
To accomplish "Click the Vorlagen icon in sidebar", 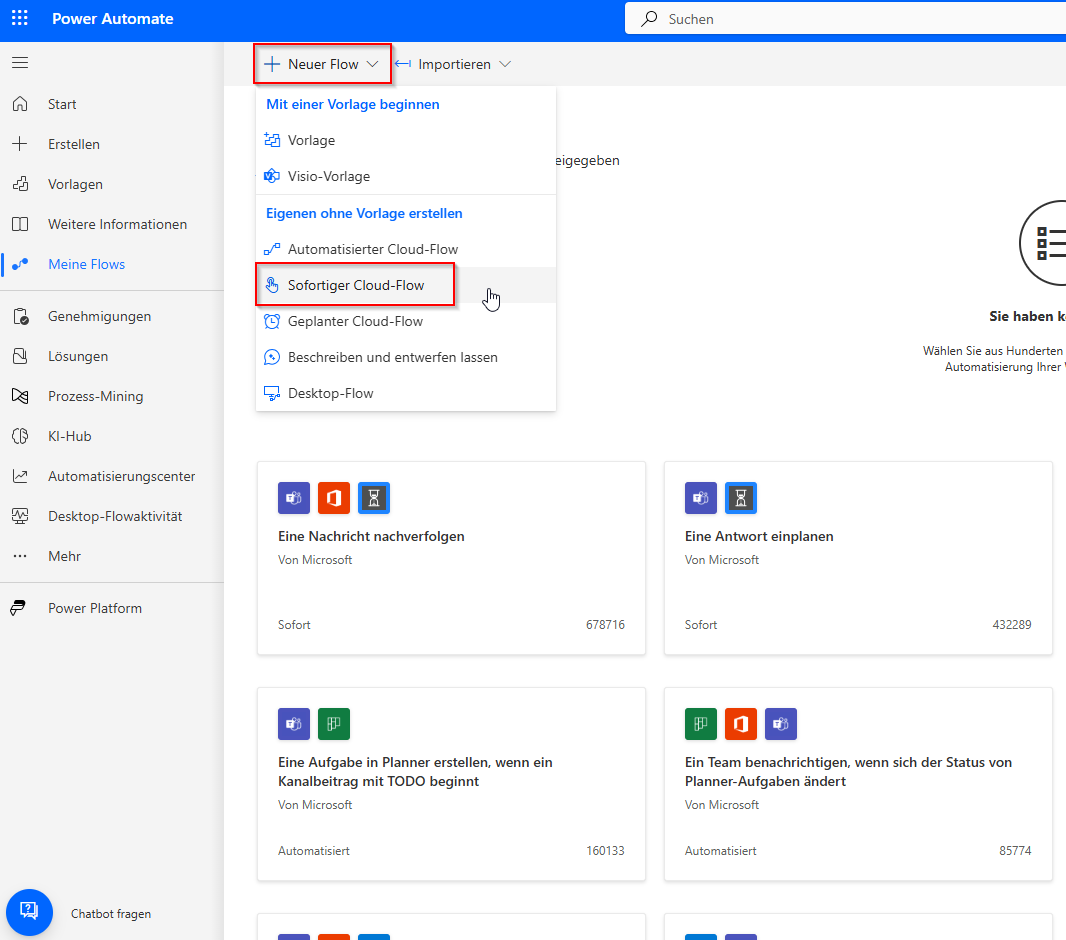I will pyautogui.click(x=20, y=184).
